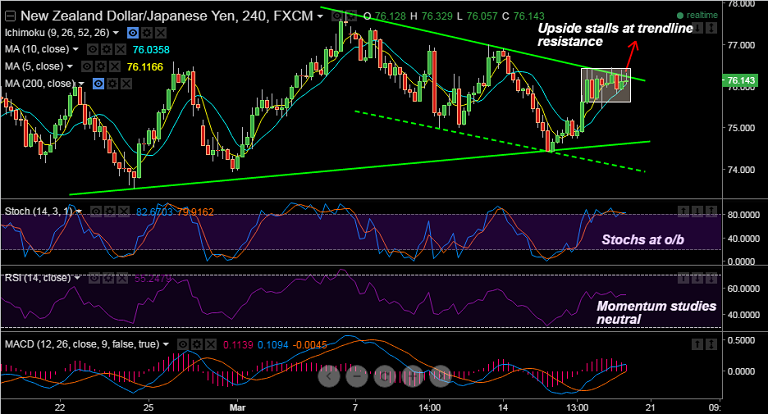Remove the MACD indicator
The height and width of the screenshot is (414, 768).
pos(210,344)
